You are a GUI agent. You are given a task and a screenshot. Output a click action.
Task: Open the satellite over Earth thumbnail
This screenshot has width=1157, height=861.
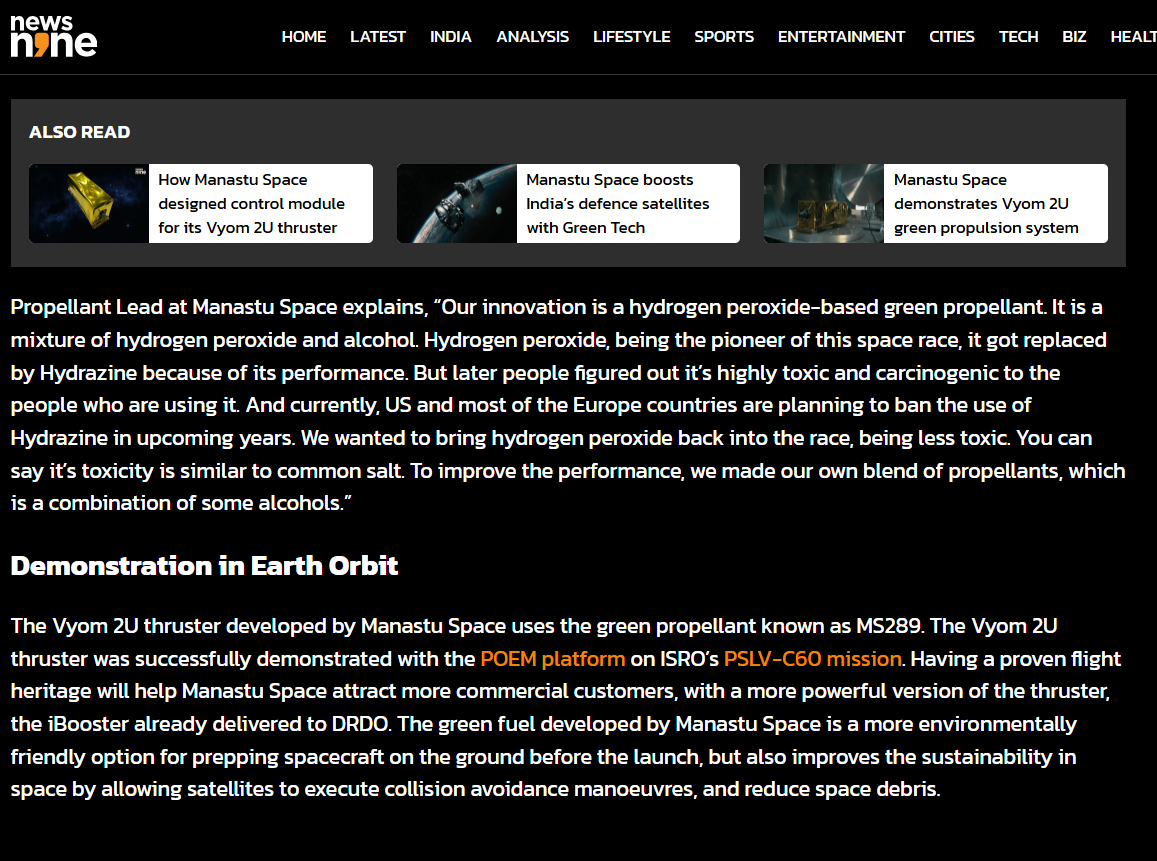(457, 204)
